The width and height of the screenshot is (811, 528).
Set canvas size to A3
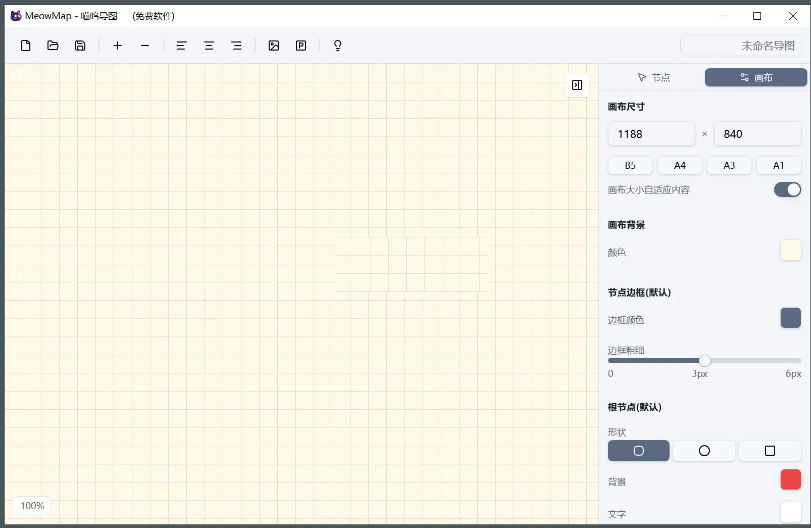click(729, 165)
